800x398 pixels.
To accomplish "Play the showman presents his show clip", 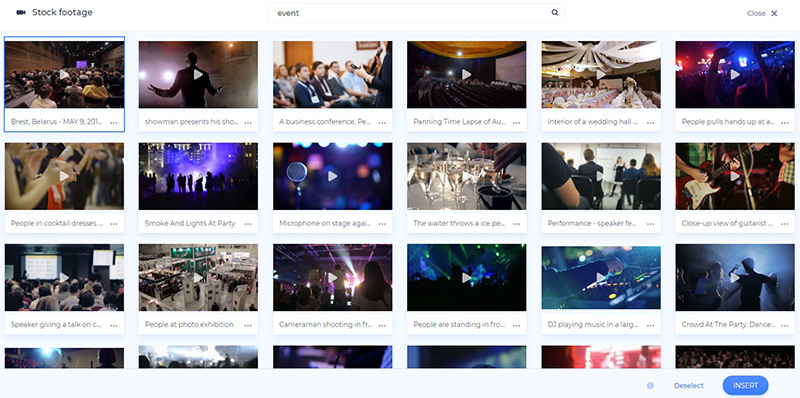I will click(x=198, y=74).
